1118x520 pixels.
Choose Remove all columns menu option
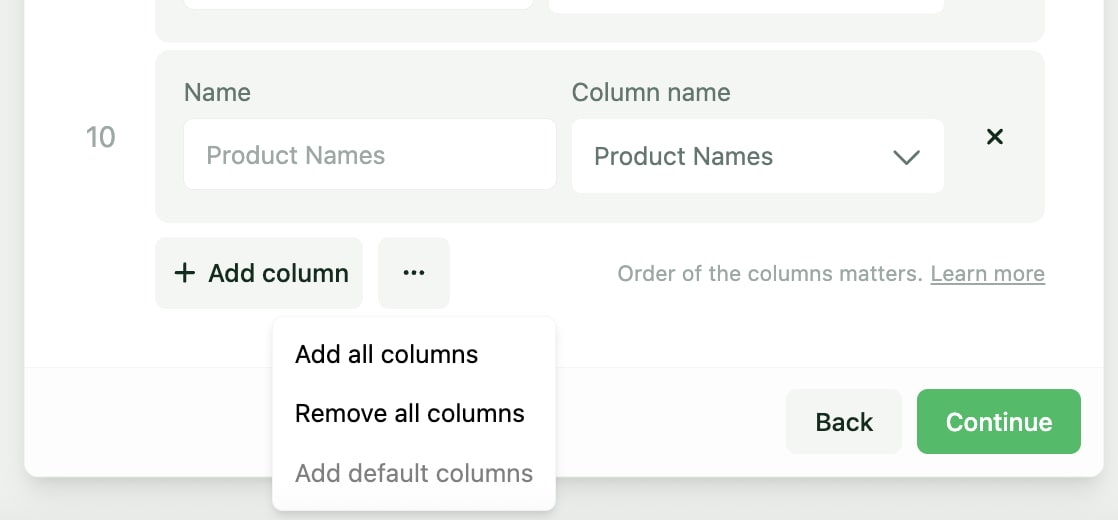(409, 413)
